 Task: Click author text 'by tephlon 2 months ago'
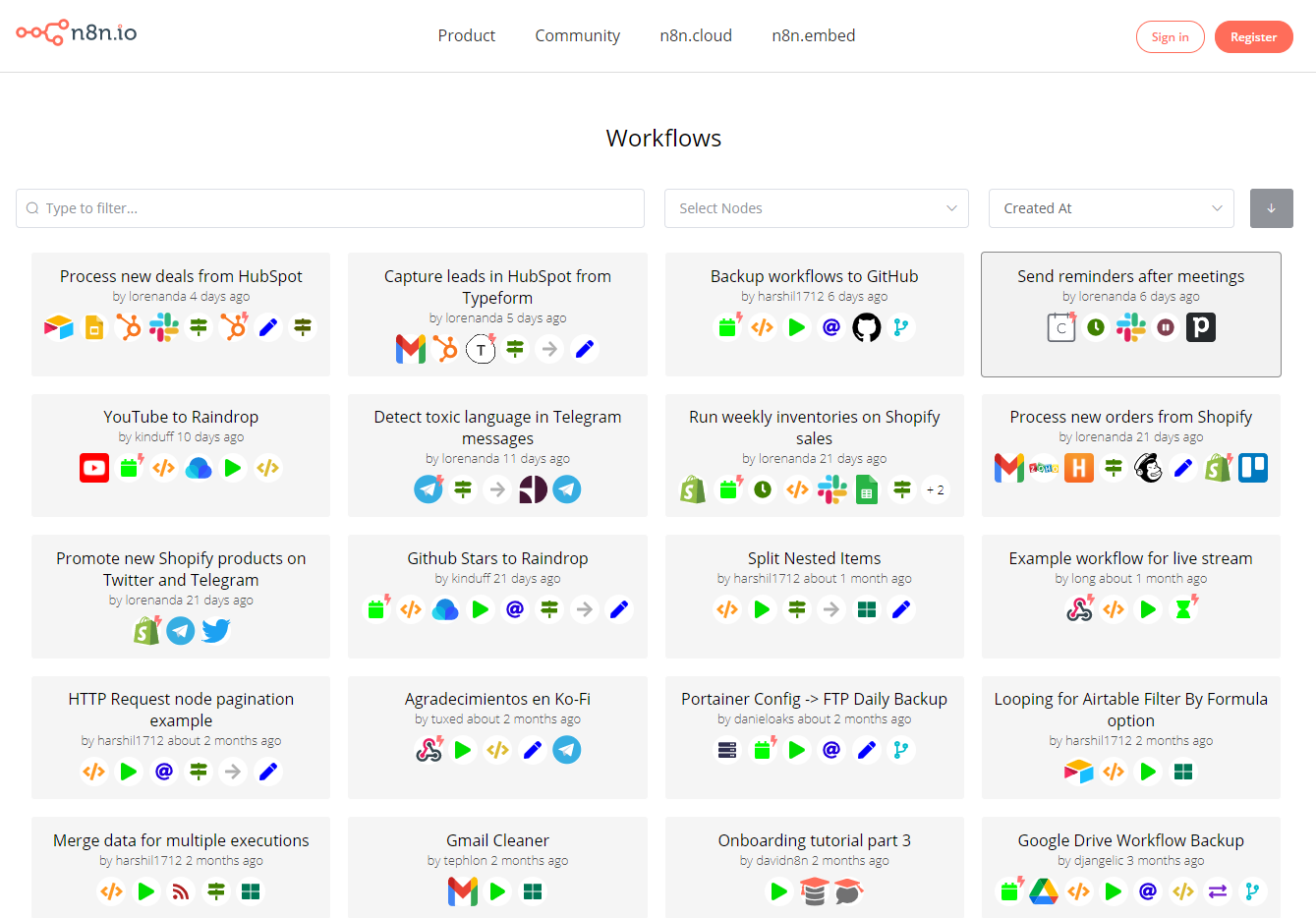(497, 860)
